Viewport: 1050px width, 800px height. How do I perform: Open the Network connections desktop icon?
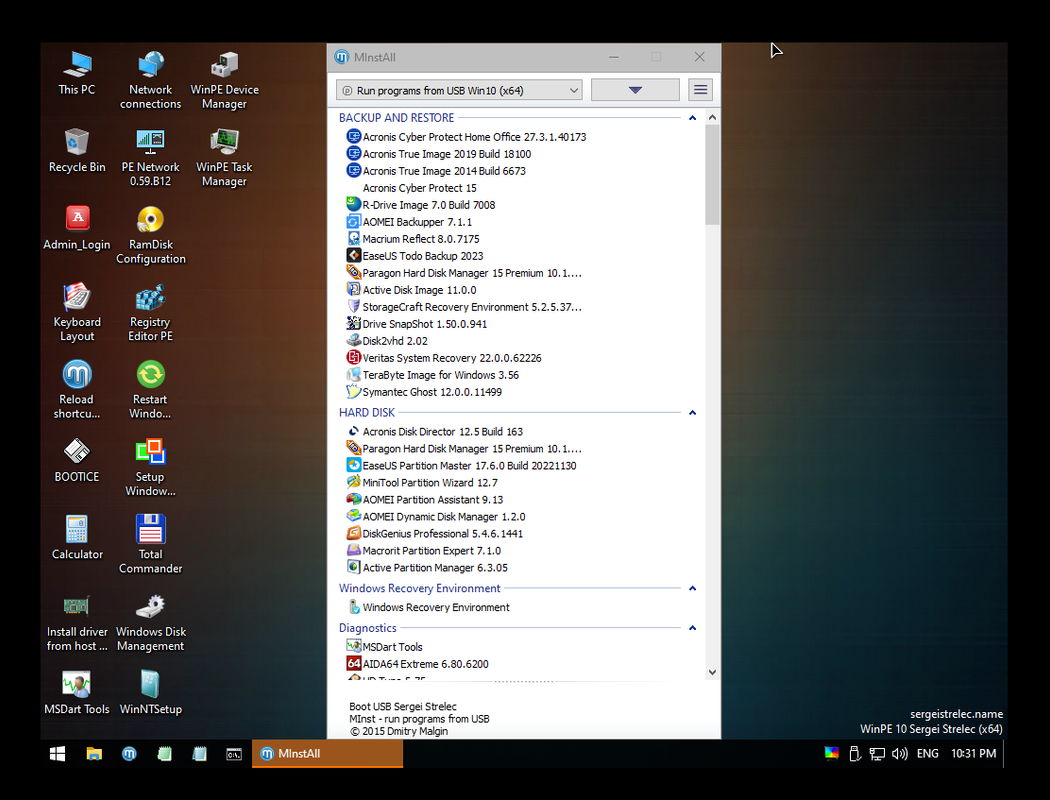tap(151, 80)
